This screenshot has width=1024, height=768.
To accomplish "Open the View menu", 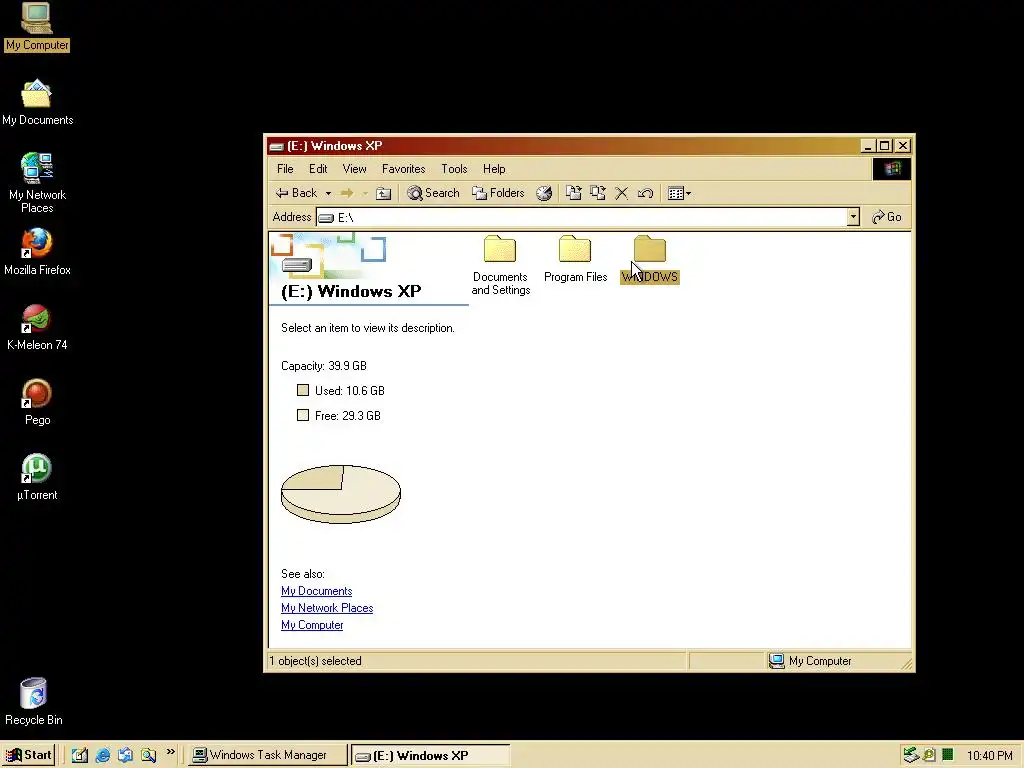I will point(355,169).
